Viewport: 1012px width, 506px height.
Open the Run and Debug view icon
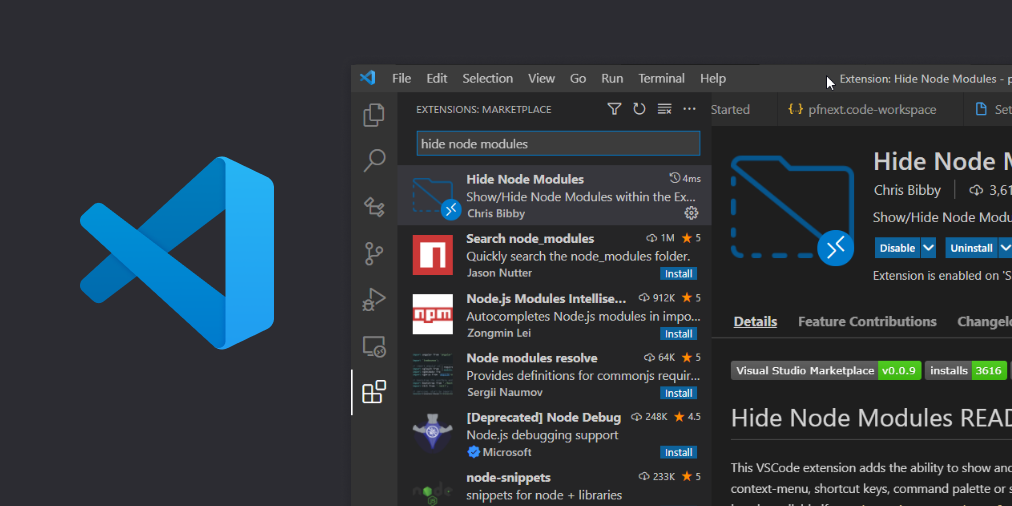(x=374, y=300)
